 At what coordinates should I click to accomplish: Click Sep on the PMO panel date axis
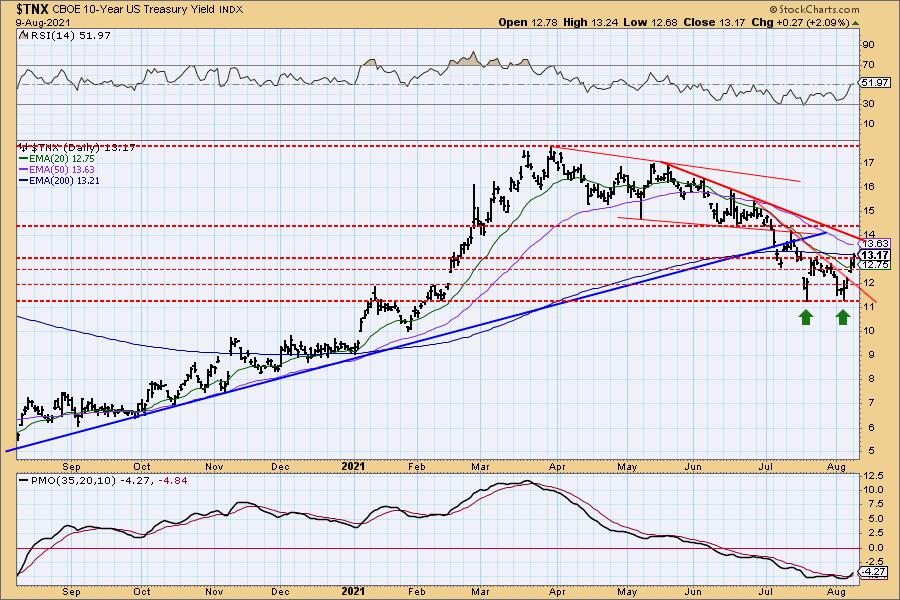pyautogui.click(x=71, y=592)
